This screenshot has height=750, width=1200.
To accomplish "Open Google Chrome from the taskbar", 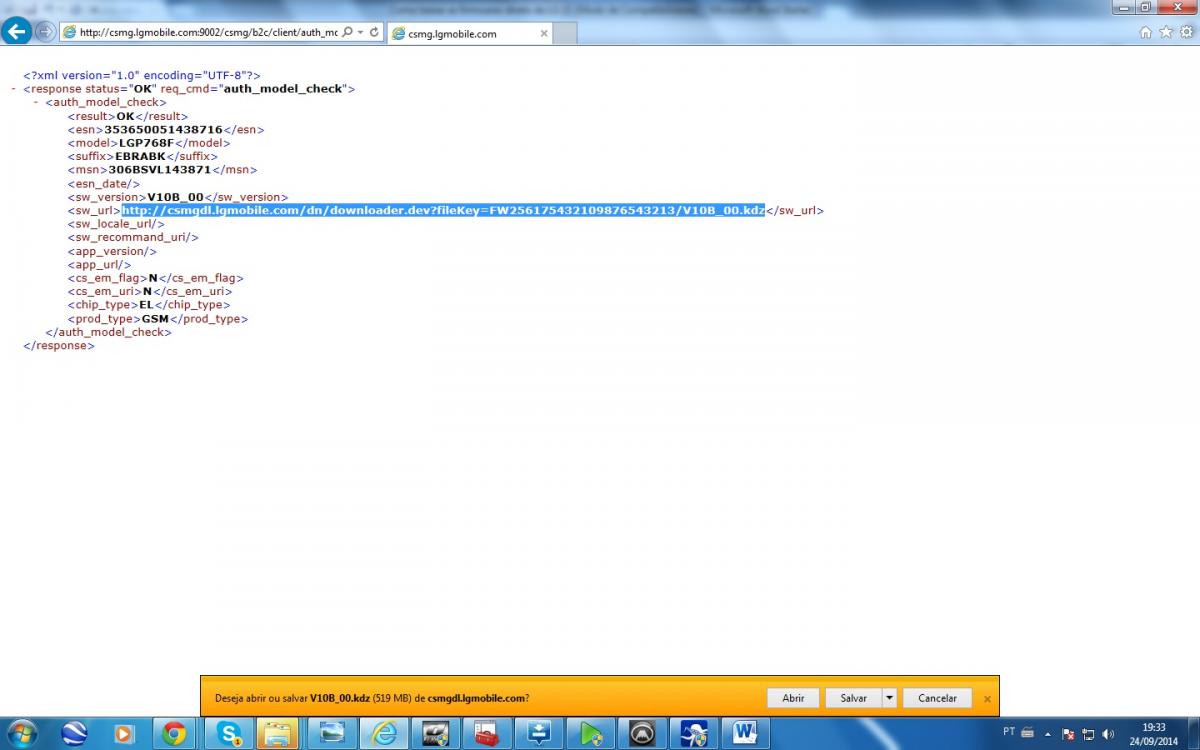I will tap(175, 734).
